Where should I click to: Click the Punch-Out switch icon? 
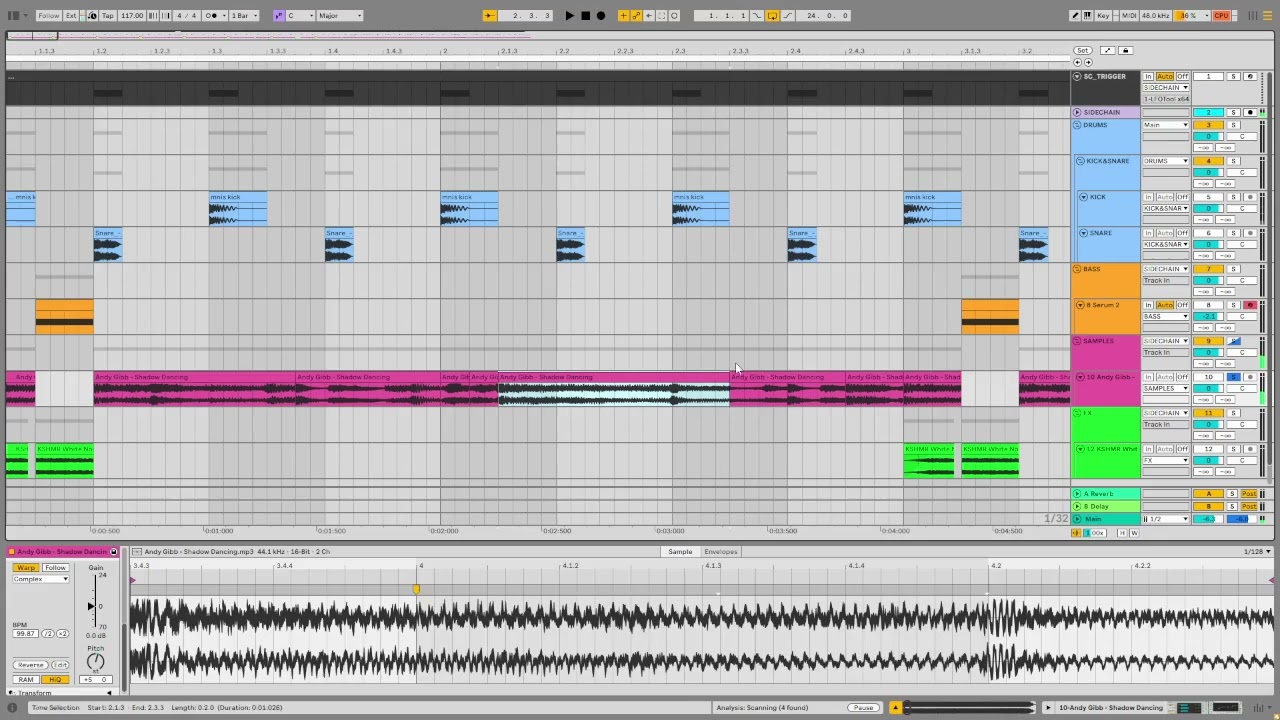click(x=787, y=15)
